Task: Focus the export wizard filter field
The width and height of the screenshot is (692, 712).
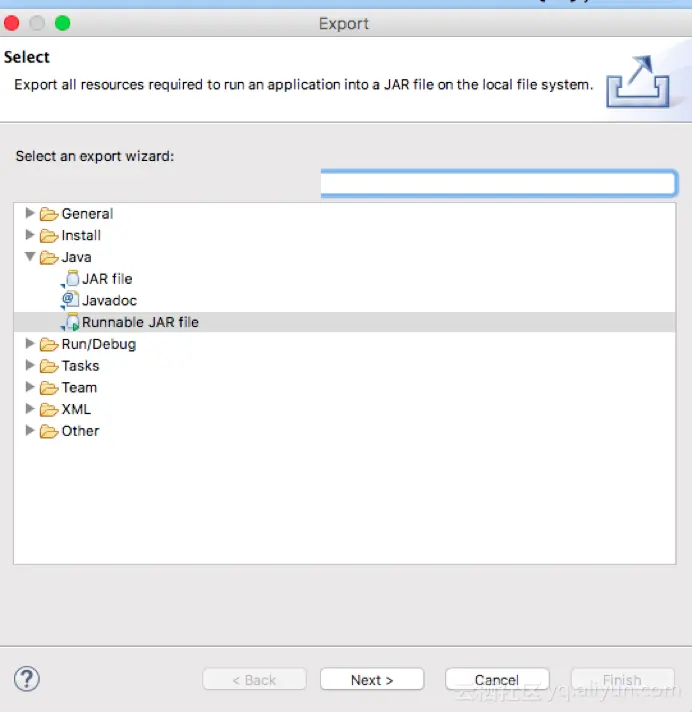Action: tap(499, 183)
